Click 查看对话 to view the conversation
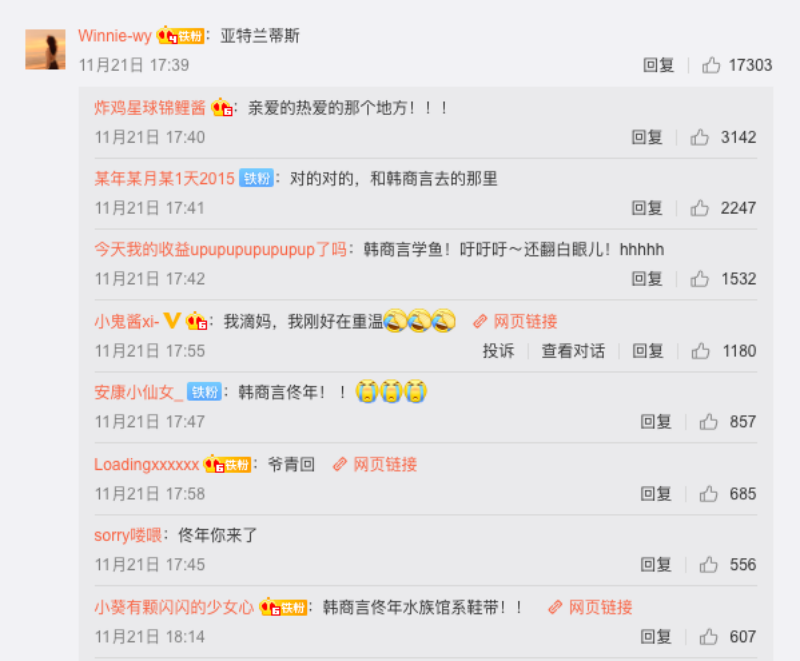Viewport: 800px width, 661px height. tap(573, 351)
